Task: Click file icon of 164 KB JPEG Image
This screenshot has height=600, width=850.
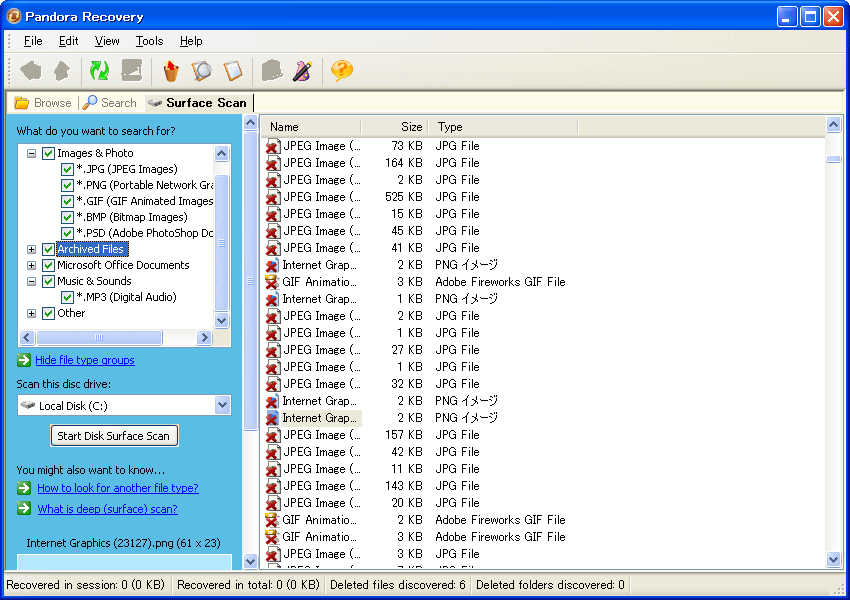Action: coord(273,163)
